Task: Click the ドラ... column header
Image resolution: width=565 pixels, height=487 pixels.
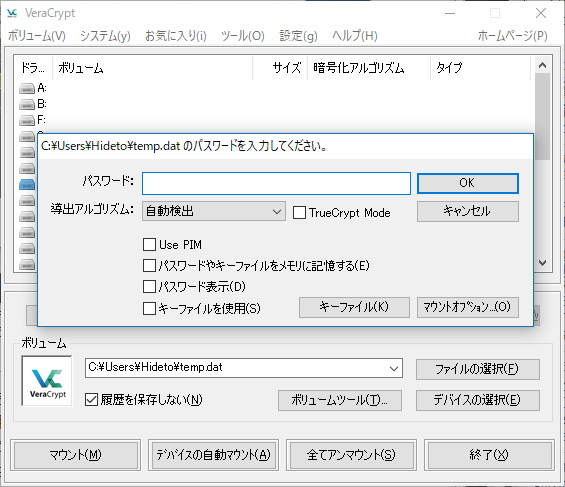Action: click(x=33, y=68)
